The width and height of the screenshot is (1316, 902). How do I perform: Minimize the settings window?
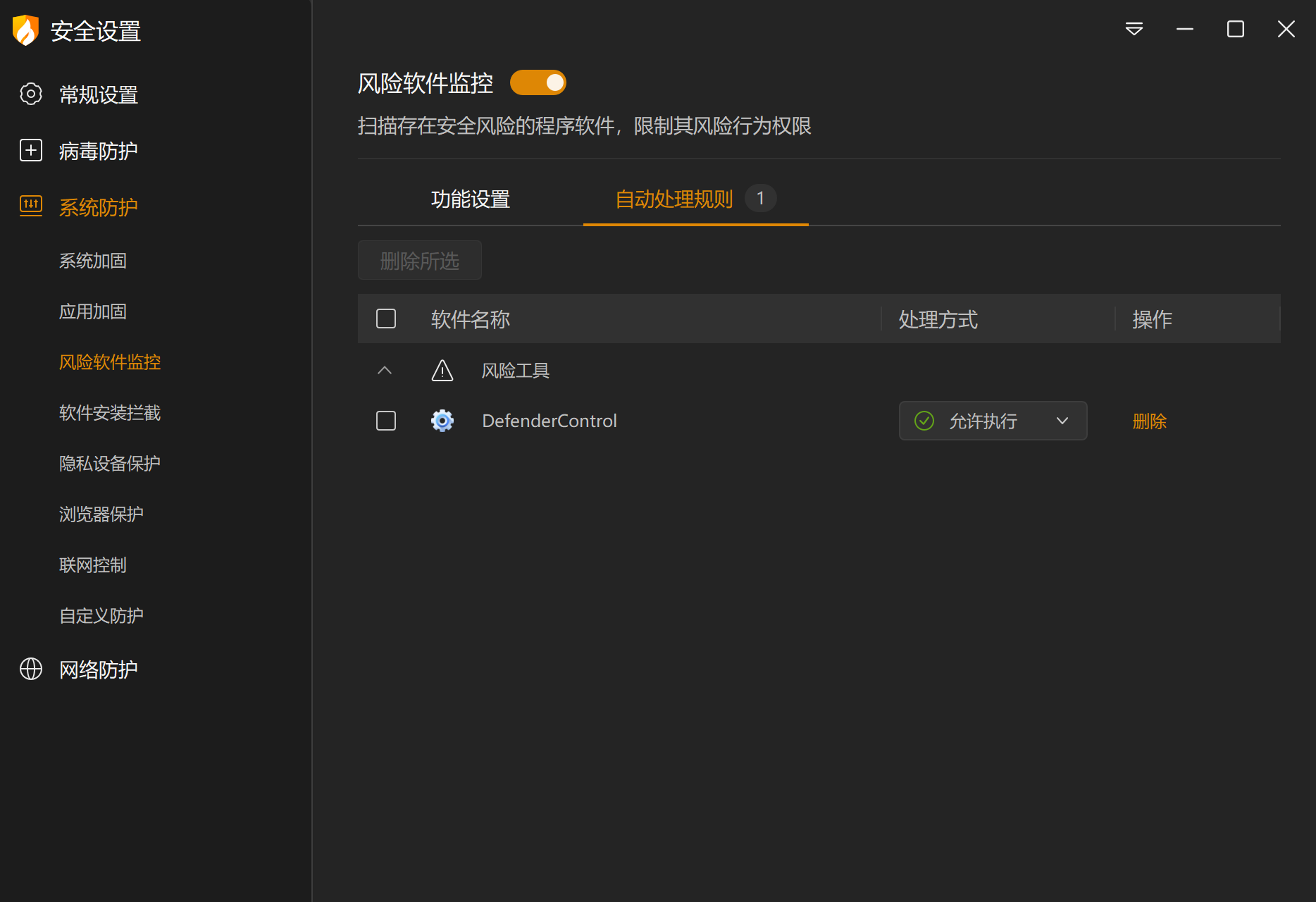point(1185,29)
